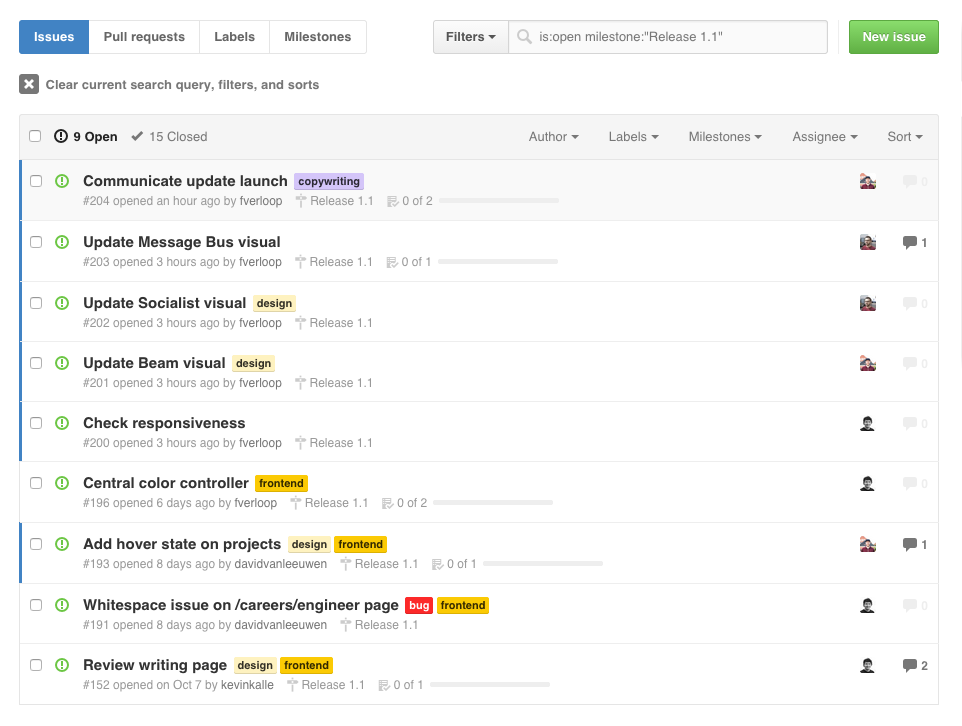
Task: Open the Filters dropdown
Action: click(x=471, y=37)
